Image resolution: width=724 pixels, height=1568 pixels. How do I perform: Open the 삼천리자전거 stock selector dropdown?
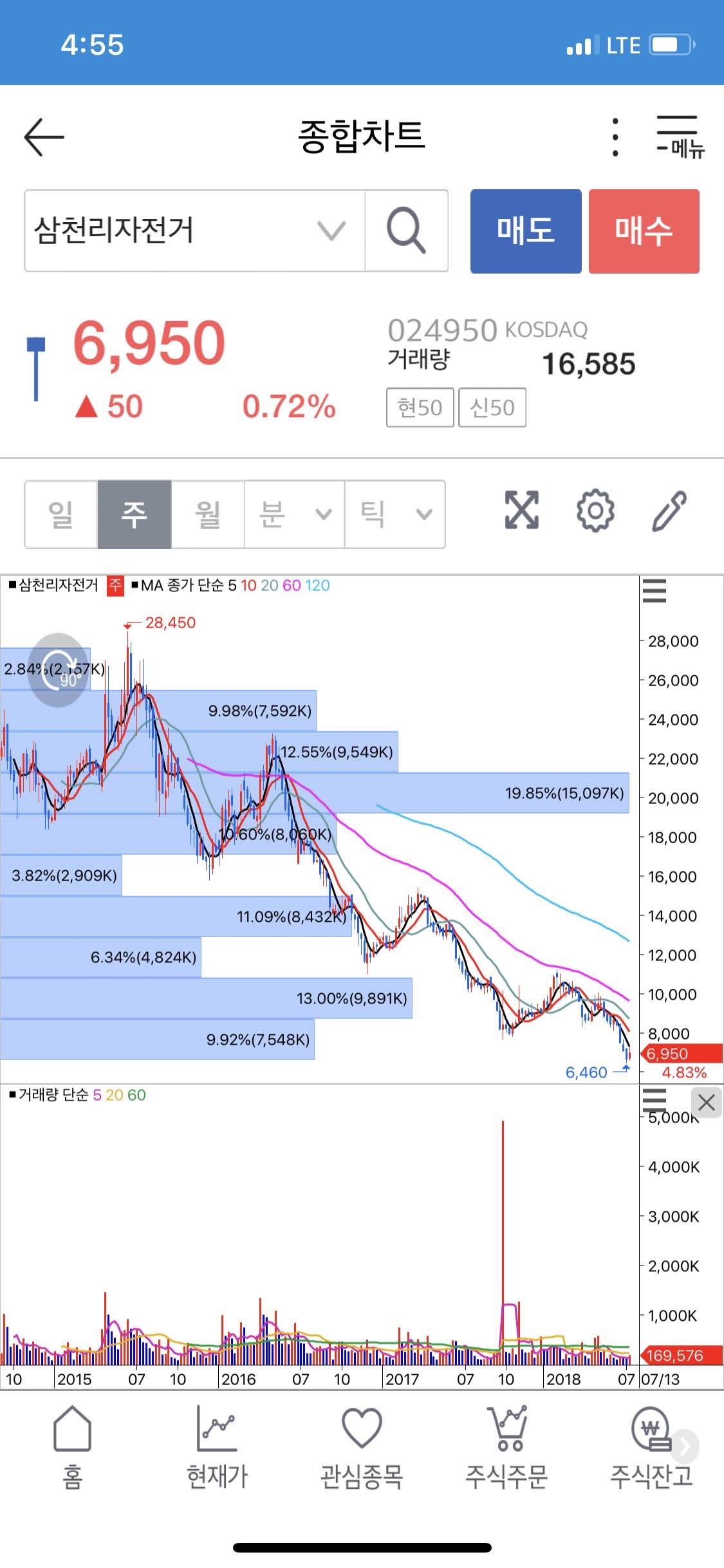pos(193,230)
